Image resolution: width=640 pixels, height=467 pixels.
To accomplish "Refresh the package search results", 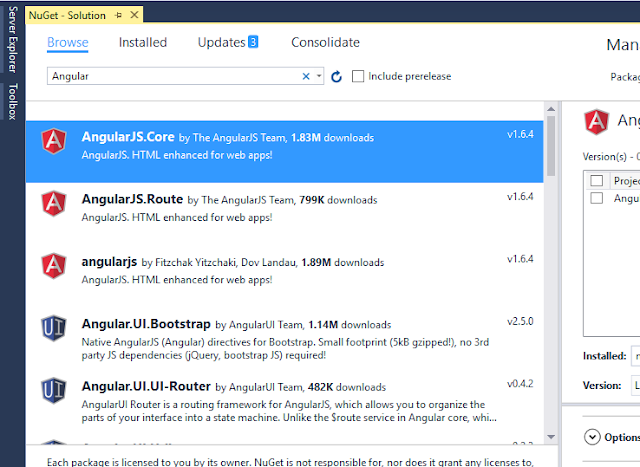I will [x=336, y=76].
